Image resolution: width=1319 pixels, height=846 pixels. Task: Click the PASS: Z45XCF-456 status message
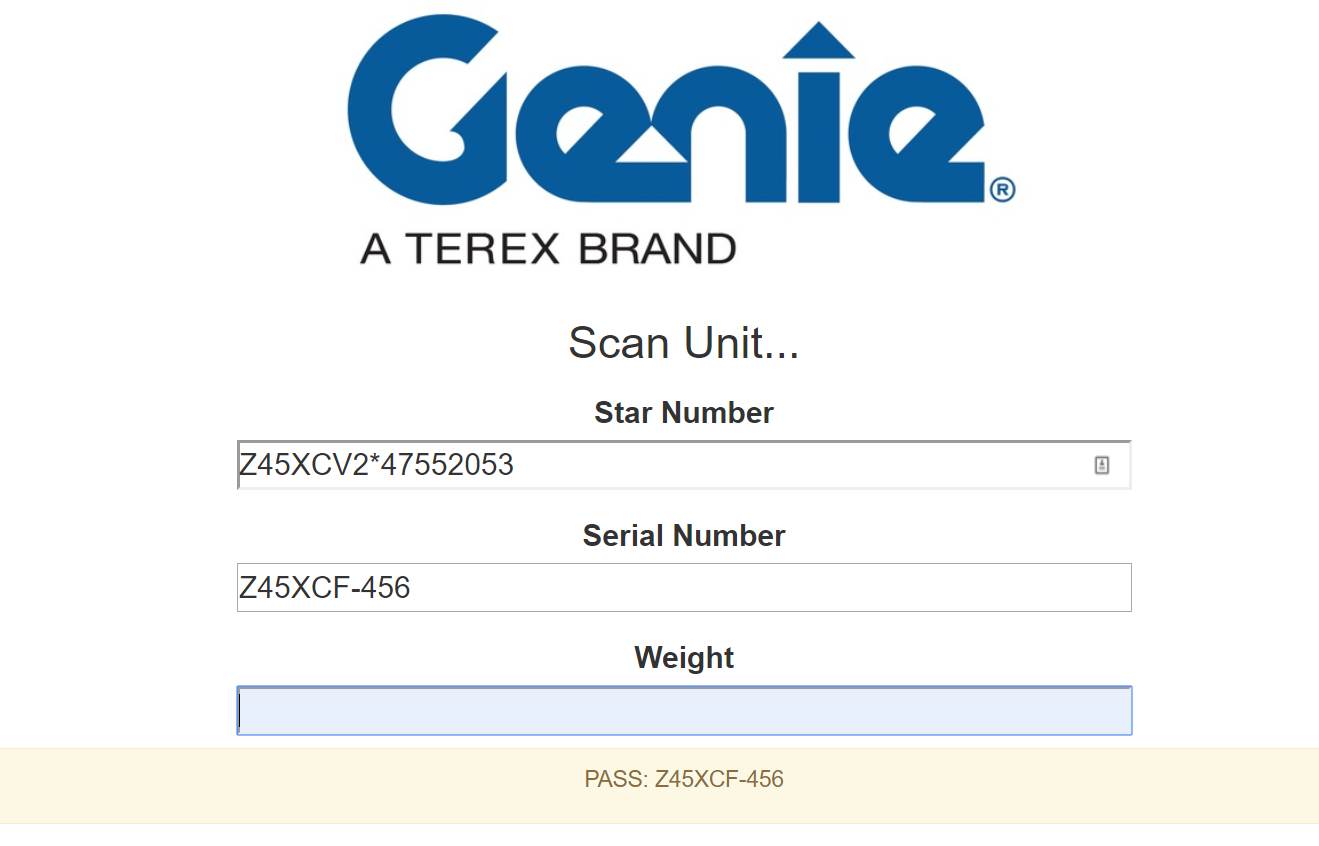coord(684,779)
